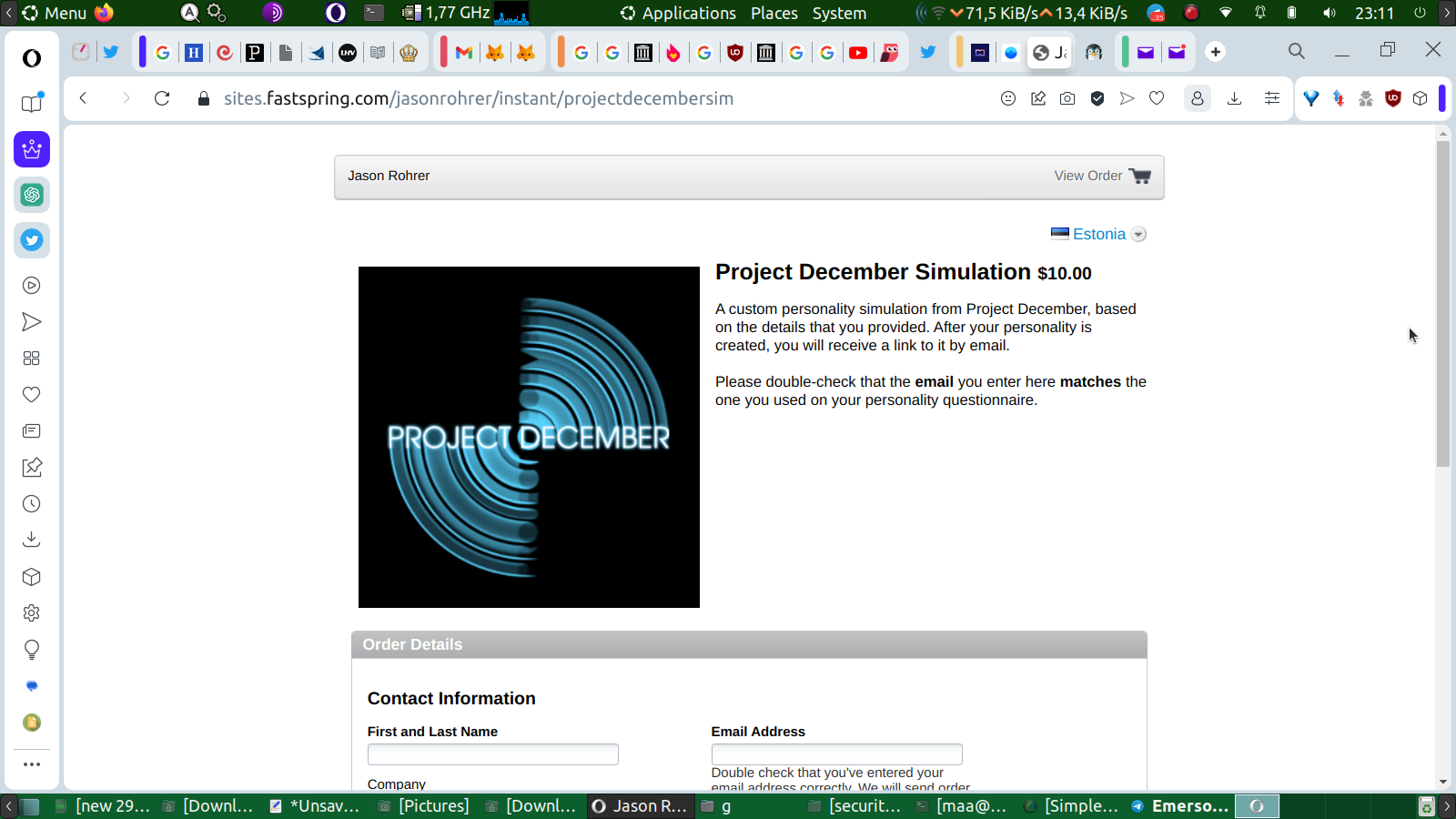Screen dimensions: 1456x819
Task: Open Easy Setup sliders panel
Action: (x=1272, y=98)
